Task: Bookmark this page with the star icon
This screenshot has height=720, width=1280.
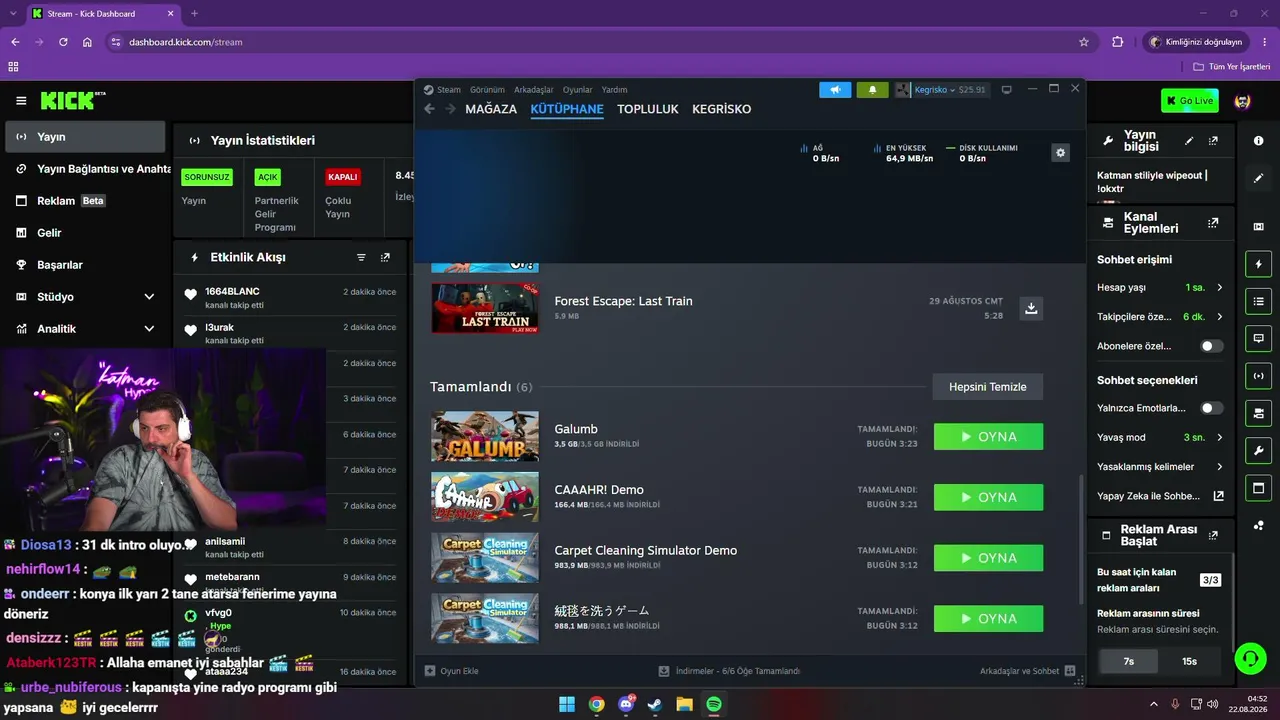Action: 1084,42
